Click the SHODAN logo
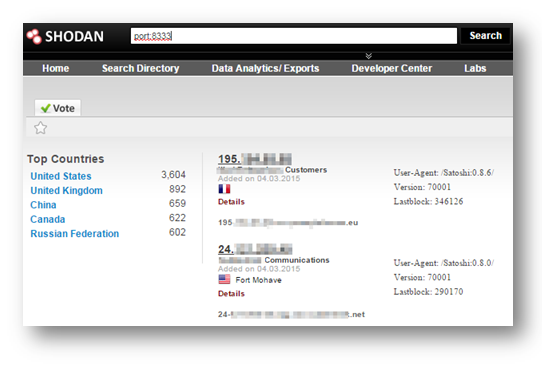Viewport: 542px width, 372px height. pyautogui.click(x=65, y=36)
